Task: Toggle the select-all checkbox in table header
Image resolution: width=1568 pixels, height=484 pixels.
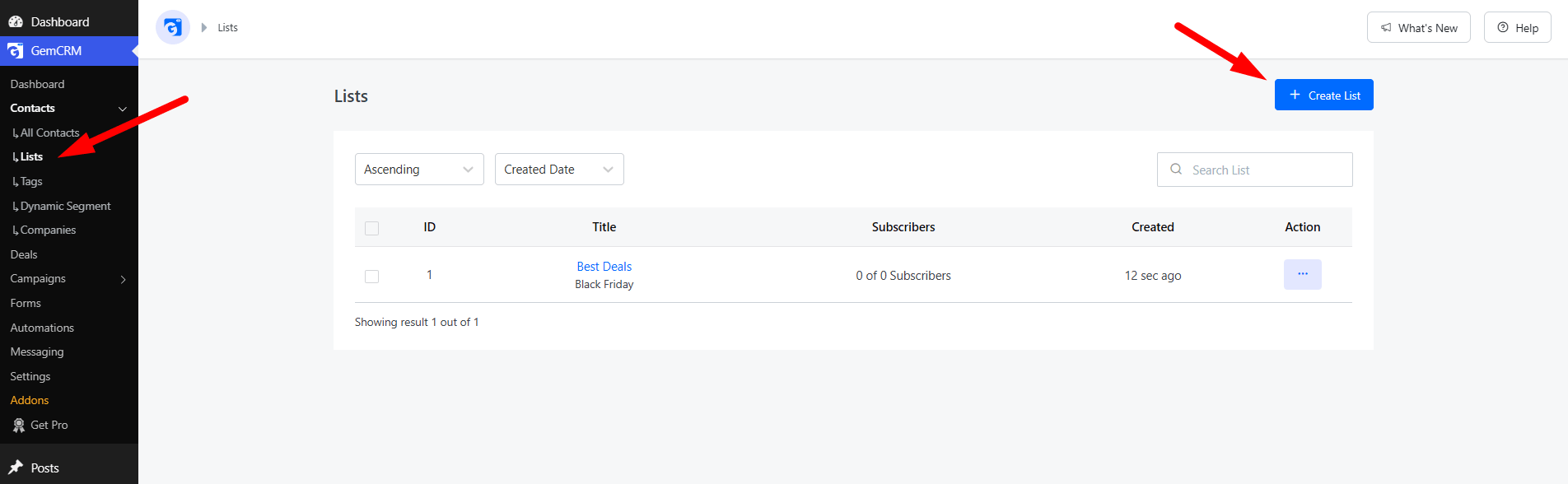Action: point(372,228)
